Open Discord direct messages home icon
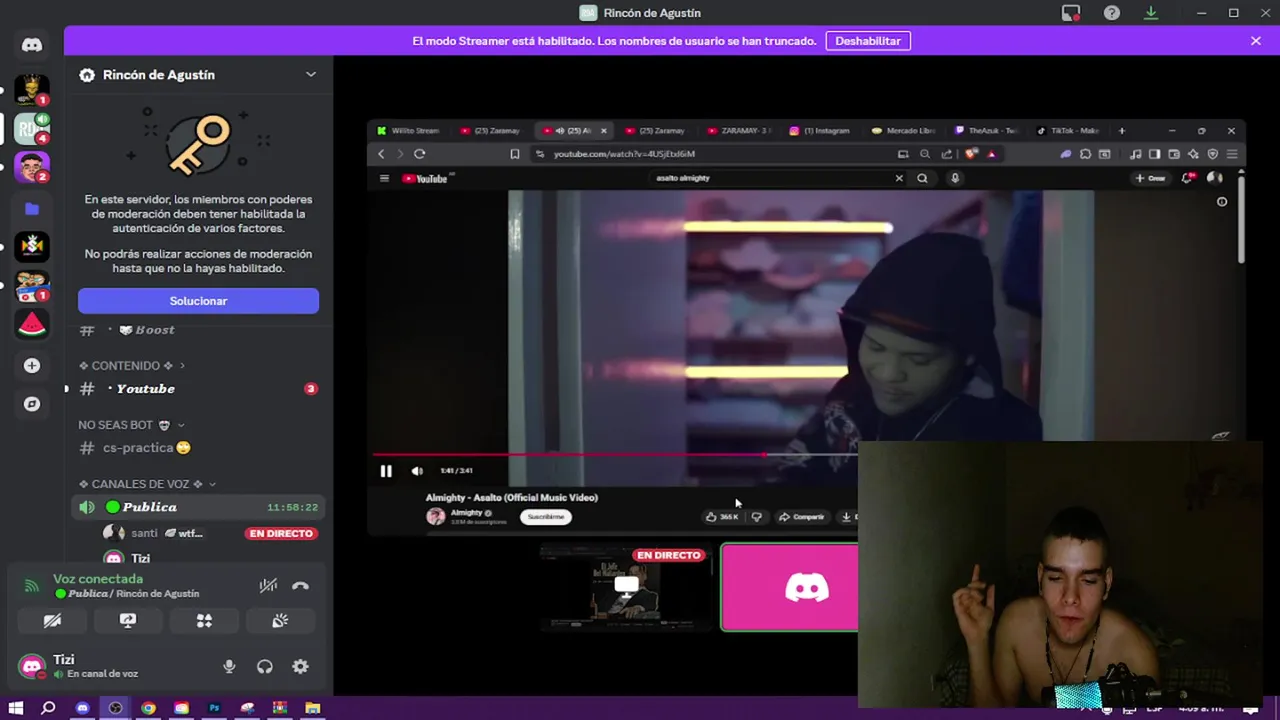Screen dimensions: 1280x720 pyautogui.click(x=32, y=45)
